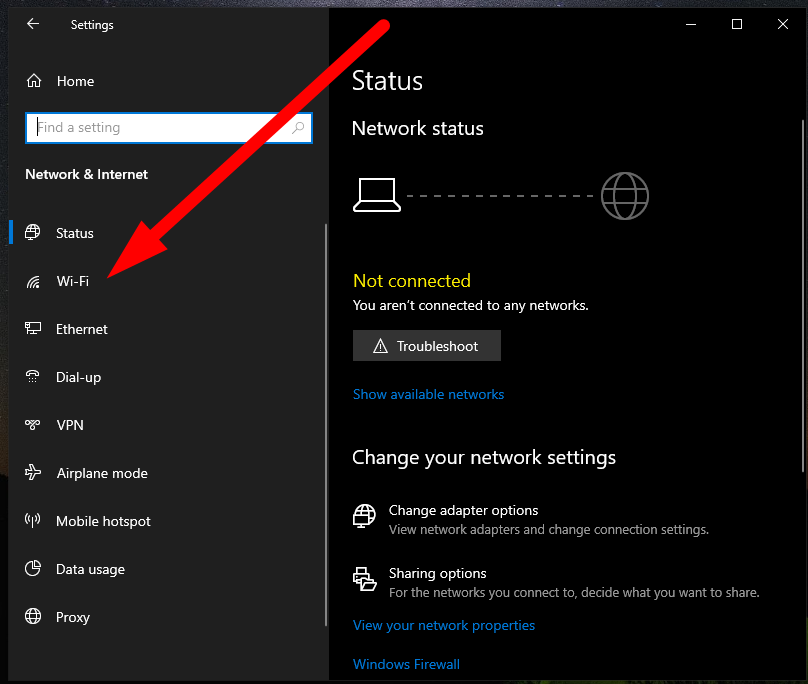Click View your network properties link
Screen dimensions: 808x684
(x=444, y=625)
